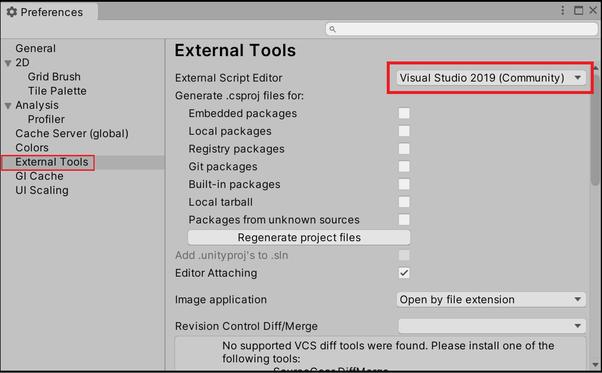602x373 pixels.
Task: Maximize the Preferences window
Action: click(x=578, y=11)
